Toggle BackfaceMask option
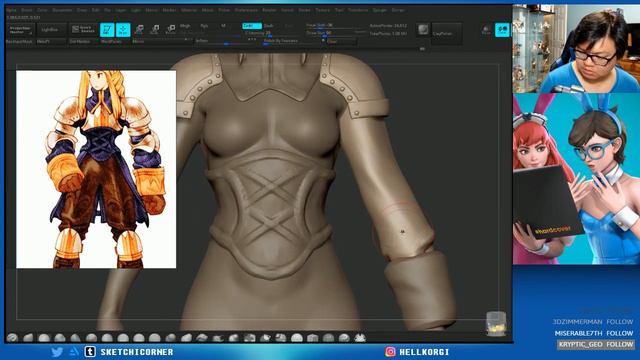640x360 pixels. (19, 42)
